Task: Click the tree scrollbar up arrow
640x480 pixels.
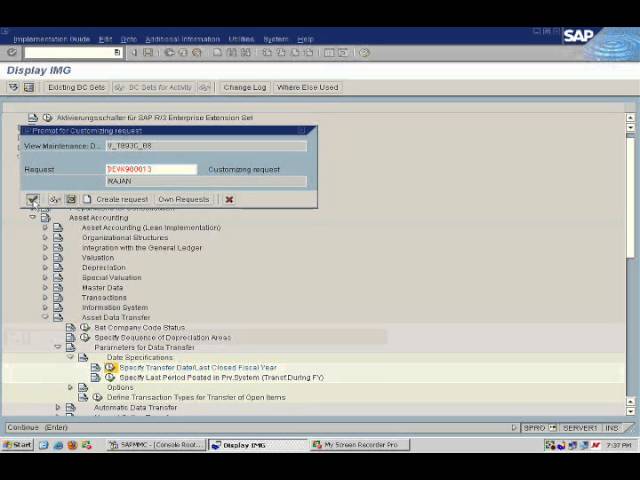Action: coord(630,118)
